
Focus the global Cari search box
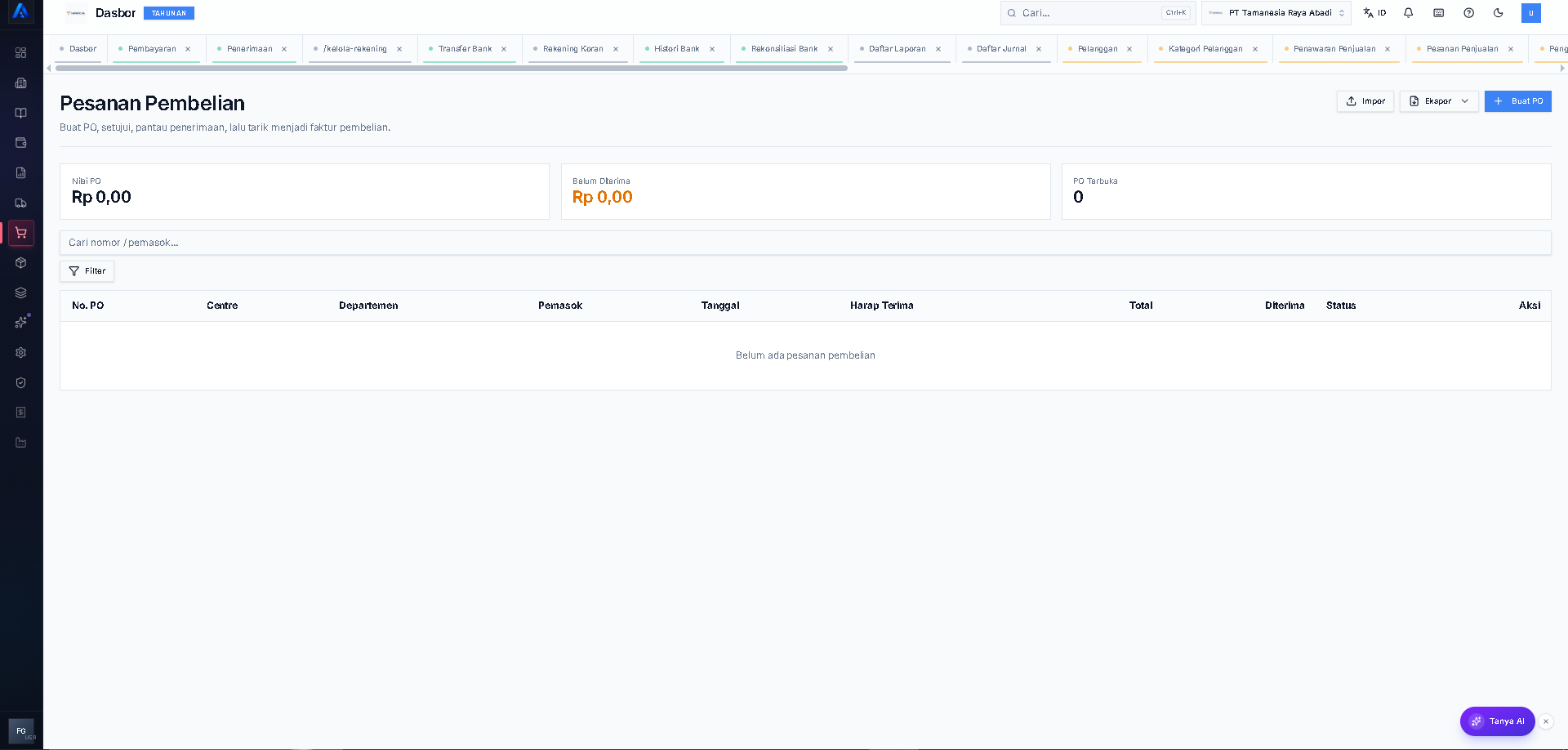point(1098,13)
